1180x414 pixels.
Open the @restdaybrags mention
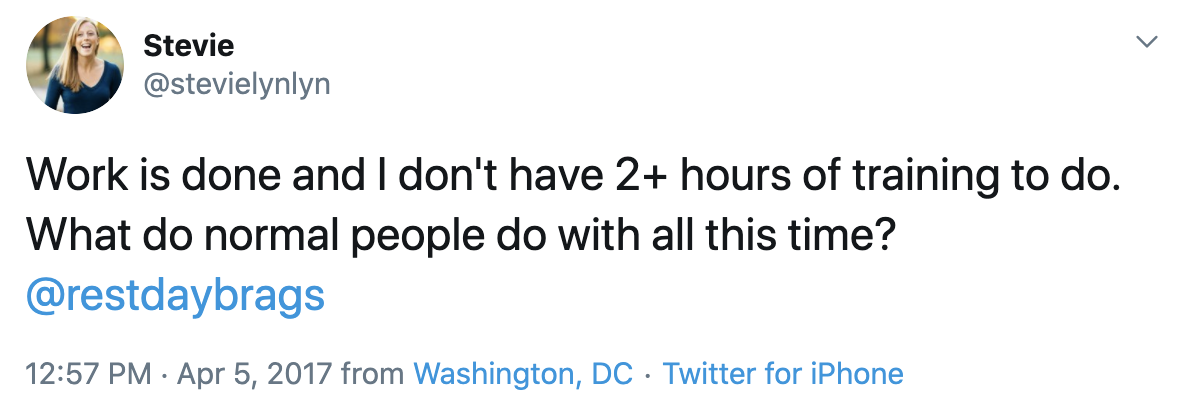(174, 296)
